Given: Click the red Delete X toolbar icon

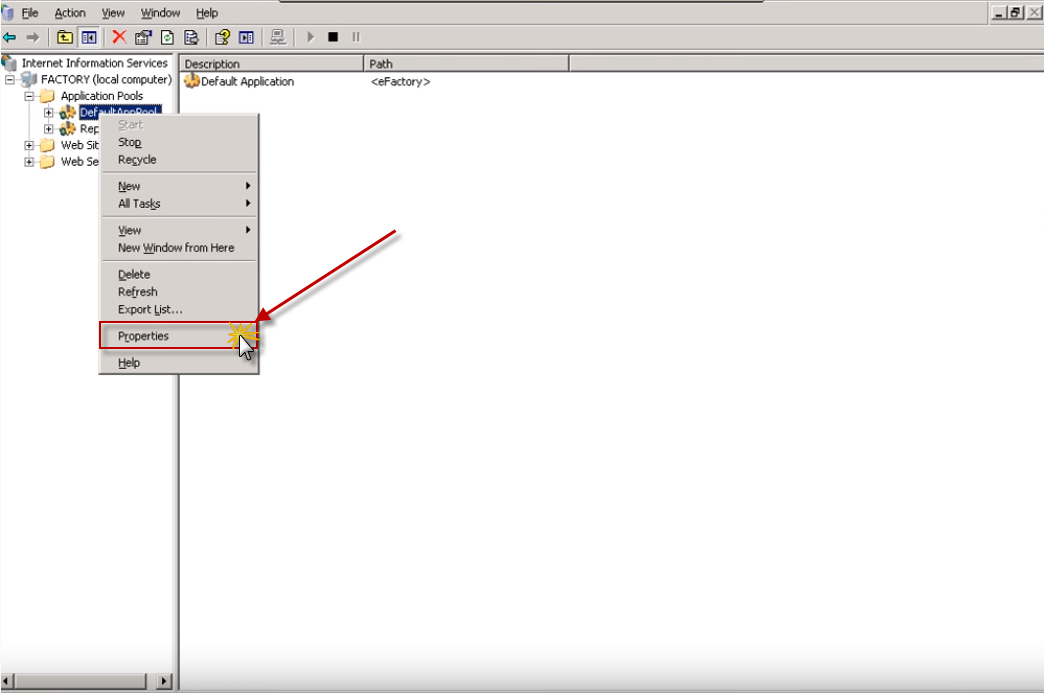Looking at the screenshot, I should (119, 37).
